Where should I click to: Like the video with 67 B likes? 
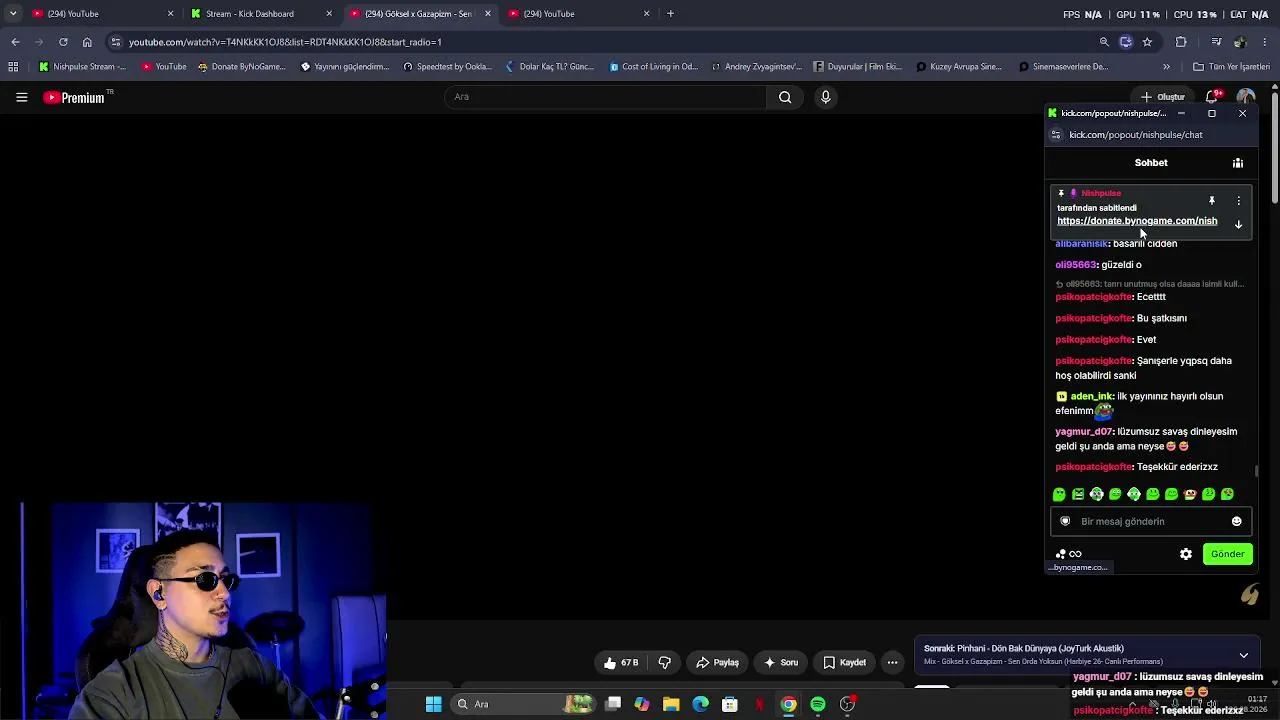pos(620,662)
